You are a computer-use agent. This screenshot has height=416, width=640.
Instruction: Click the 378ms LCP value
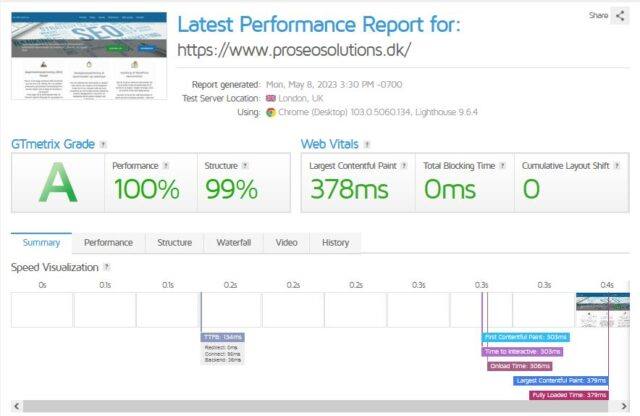[x=349, y=189]
